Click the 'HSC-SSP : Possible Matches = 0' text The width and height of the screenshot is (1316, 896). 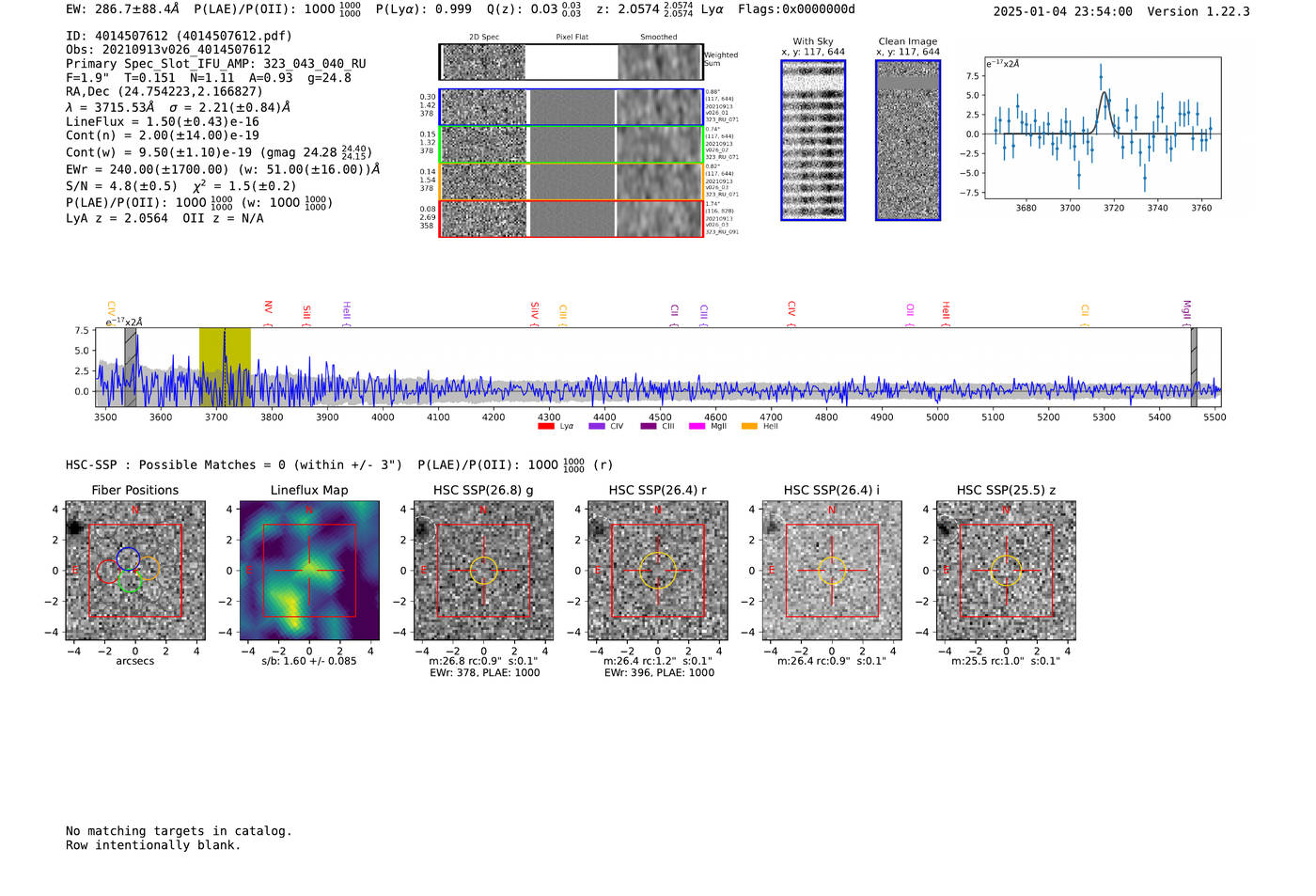click(x=176, y=464)
